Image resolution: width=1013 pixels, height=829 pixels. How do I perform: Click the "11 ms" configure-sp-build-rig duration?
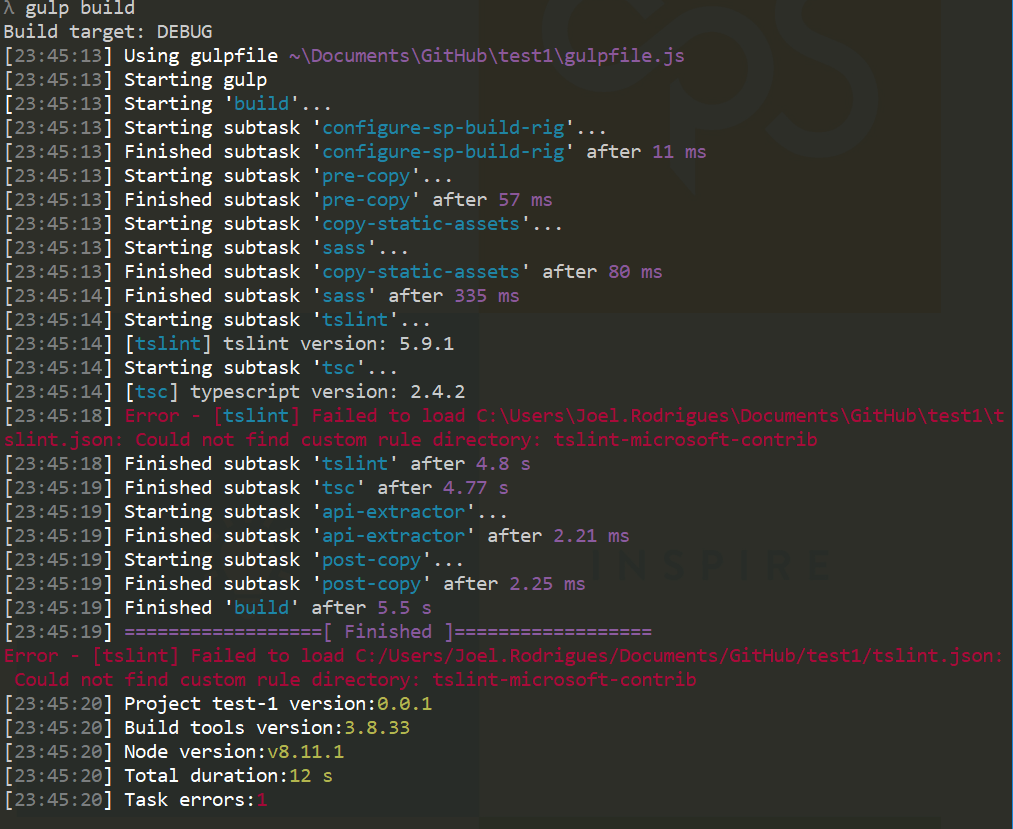678,152
